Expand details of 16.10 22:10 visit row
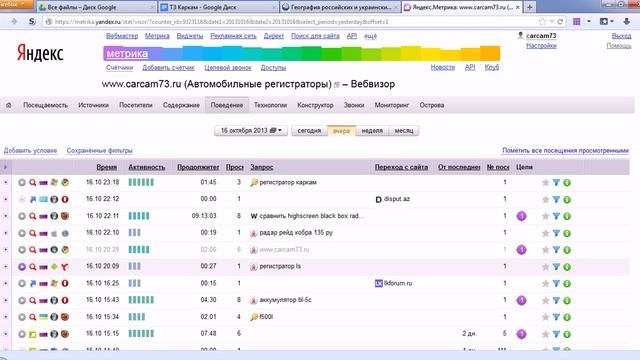640x360 pixels. tap(6, 233)
